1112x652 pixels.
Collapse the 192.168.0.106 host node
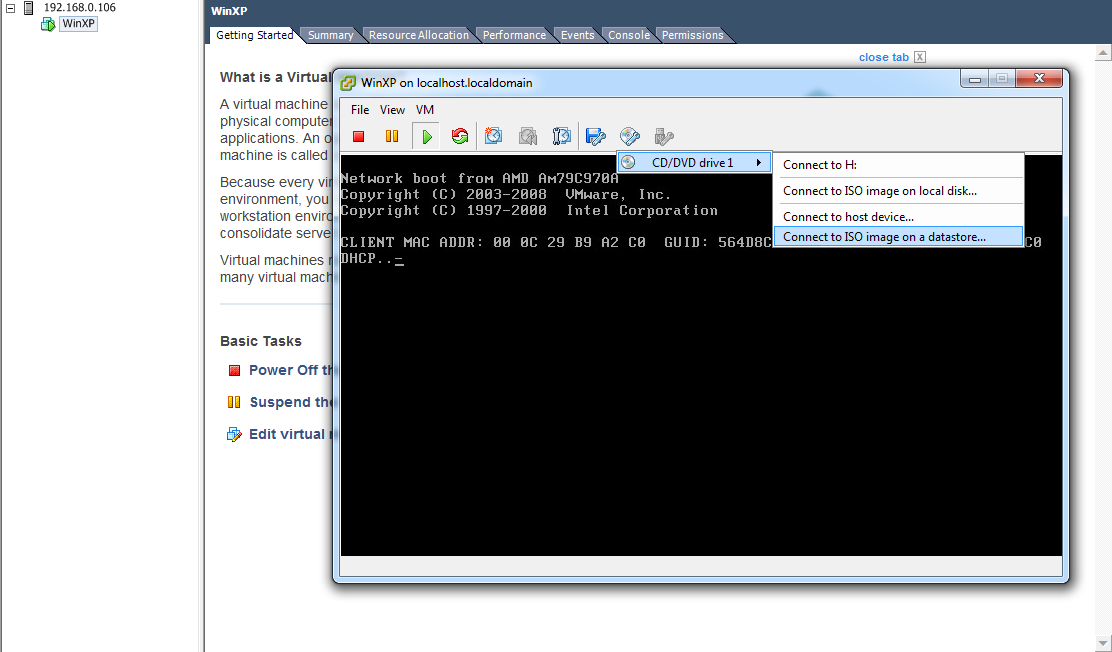point(11,8)
